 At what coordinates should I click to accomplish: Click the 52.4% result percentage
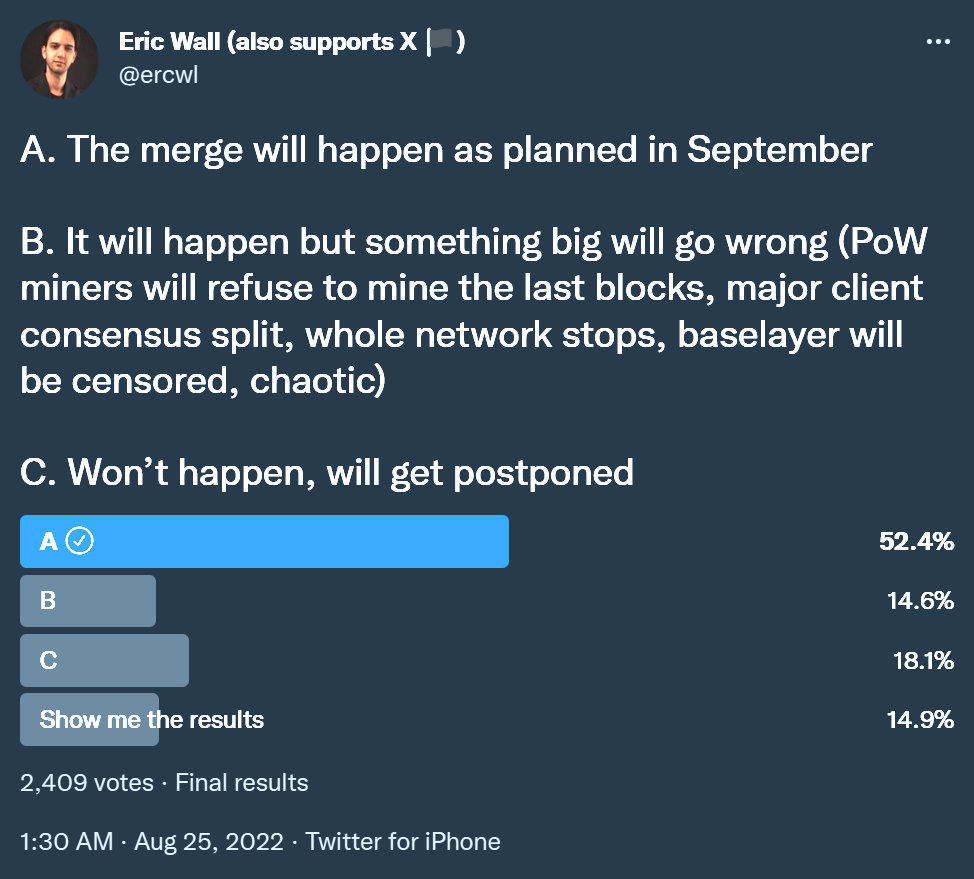(x=916, y=542)
